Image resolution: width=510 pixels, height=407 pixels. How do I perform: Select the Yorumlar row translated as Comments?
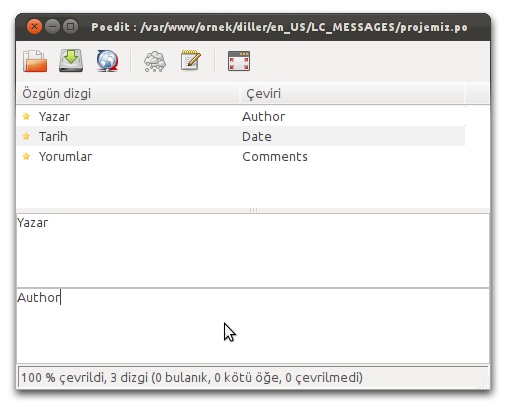[x=241, y=156]
